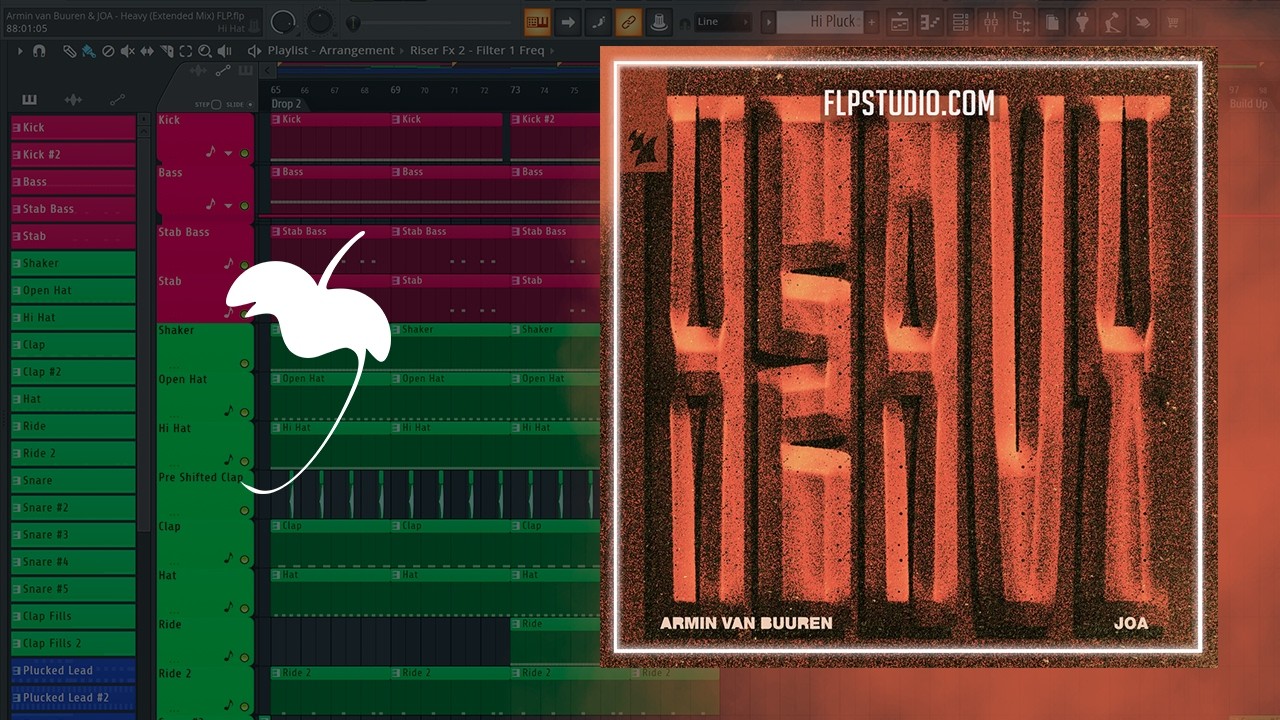Select the Stab Bass pattern in picker
The image size is (1280, 720).
(x=73, y=209)
